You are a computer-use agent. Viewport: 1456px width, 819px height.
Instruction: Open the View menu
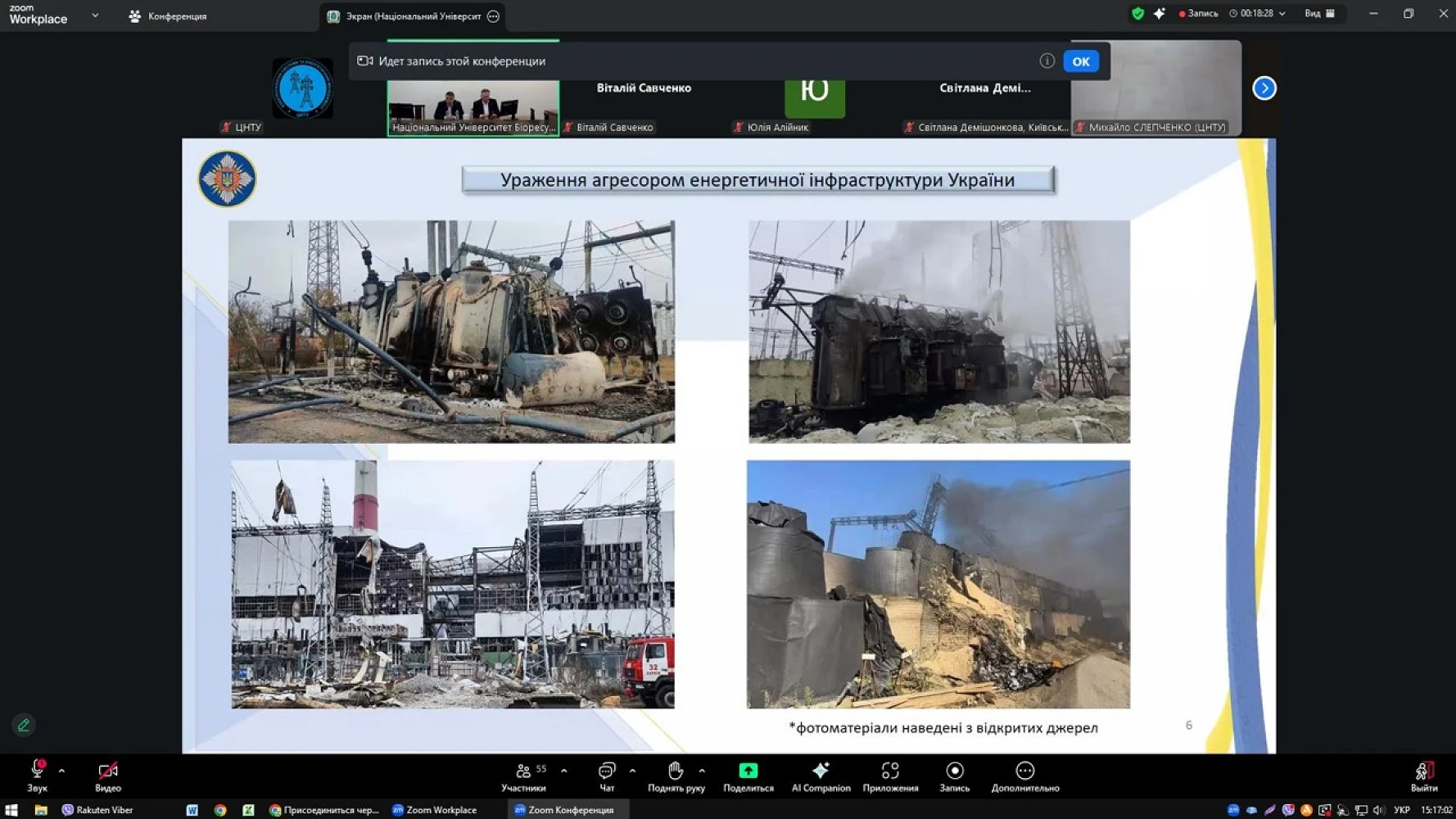click(x=1318, y=13)
